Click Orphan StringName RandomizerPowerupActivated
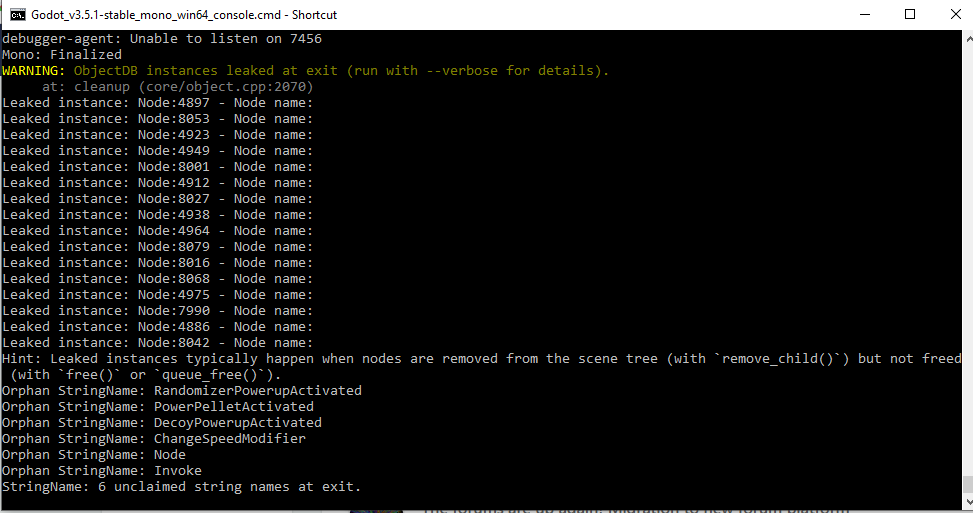 click(182, 391)
